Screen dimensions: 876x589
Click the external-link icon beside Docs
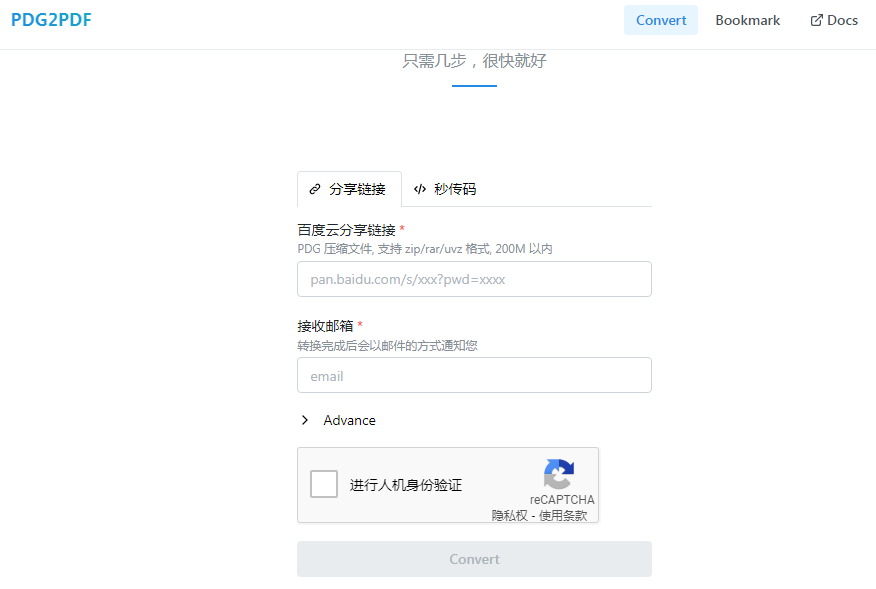816,20
